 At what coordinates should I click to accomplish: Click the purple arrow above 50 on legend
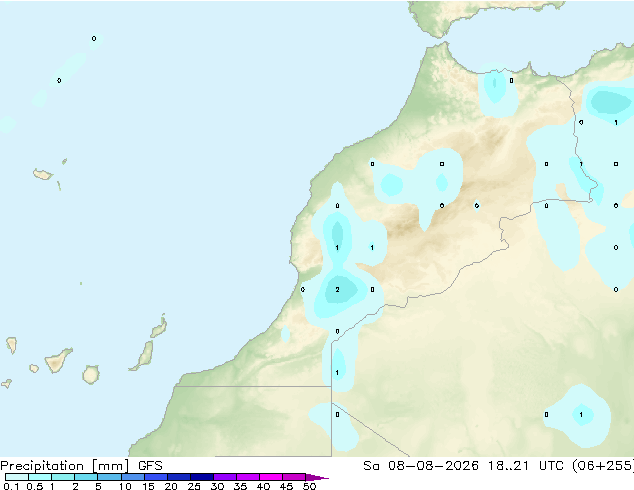pos(317,477)
